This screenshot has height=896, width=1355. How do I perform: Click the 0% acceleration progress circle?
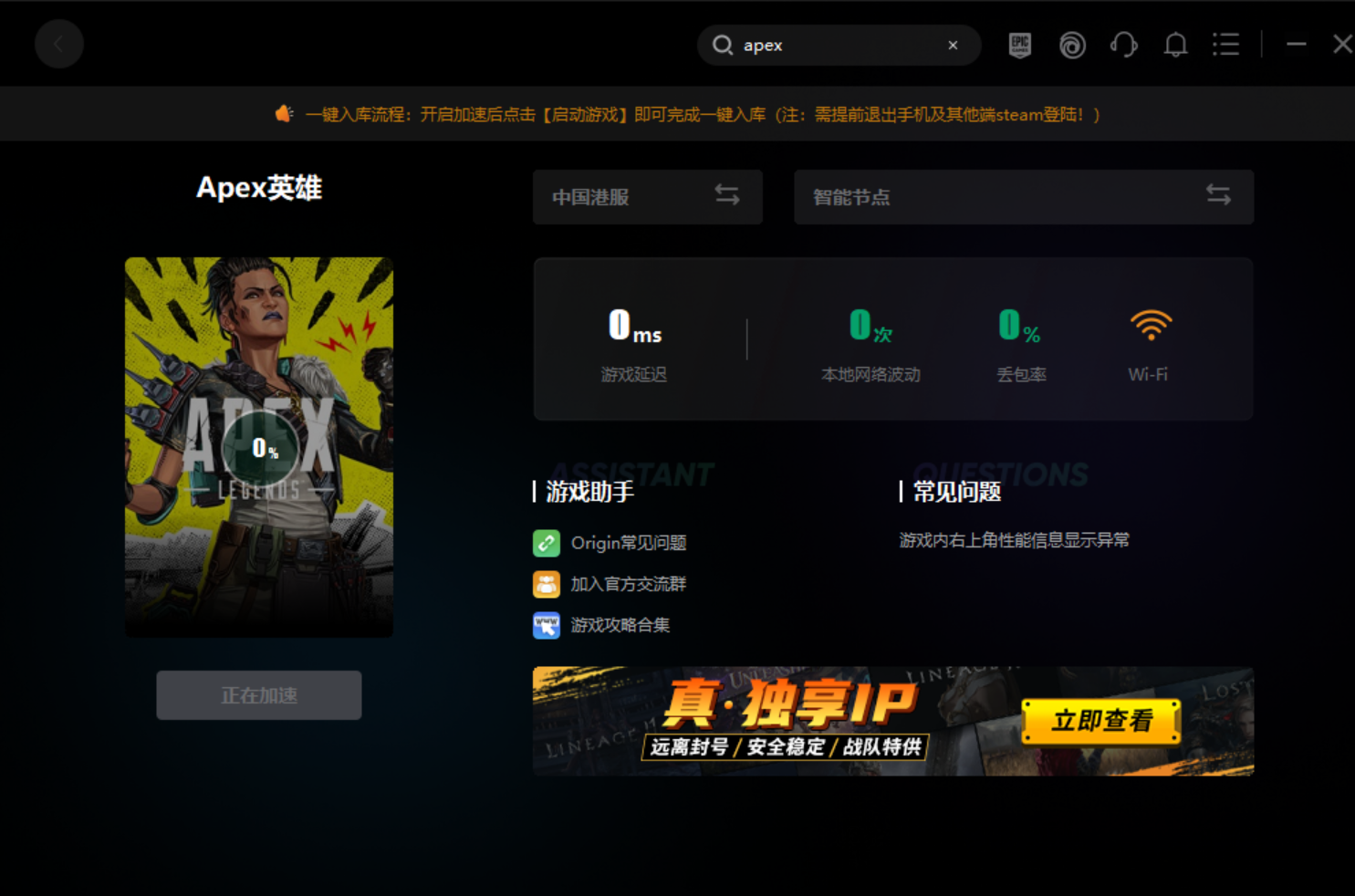(x=261, y=449)
